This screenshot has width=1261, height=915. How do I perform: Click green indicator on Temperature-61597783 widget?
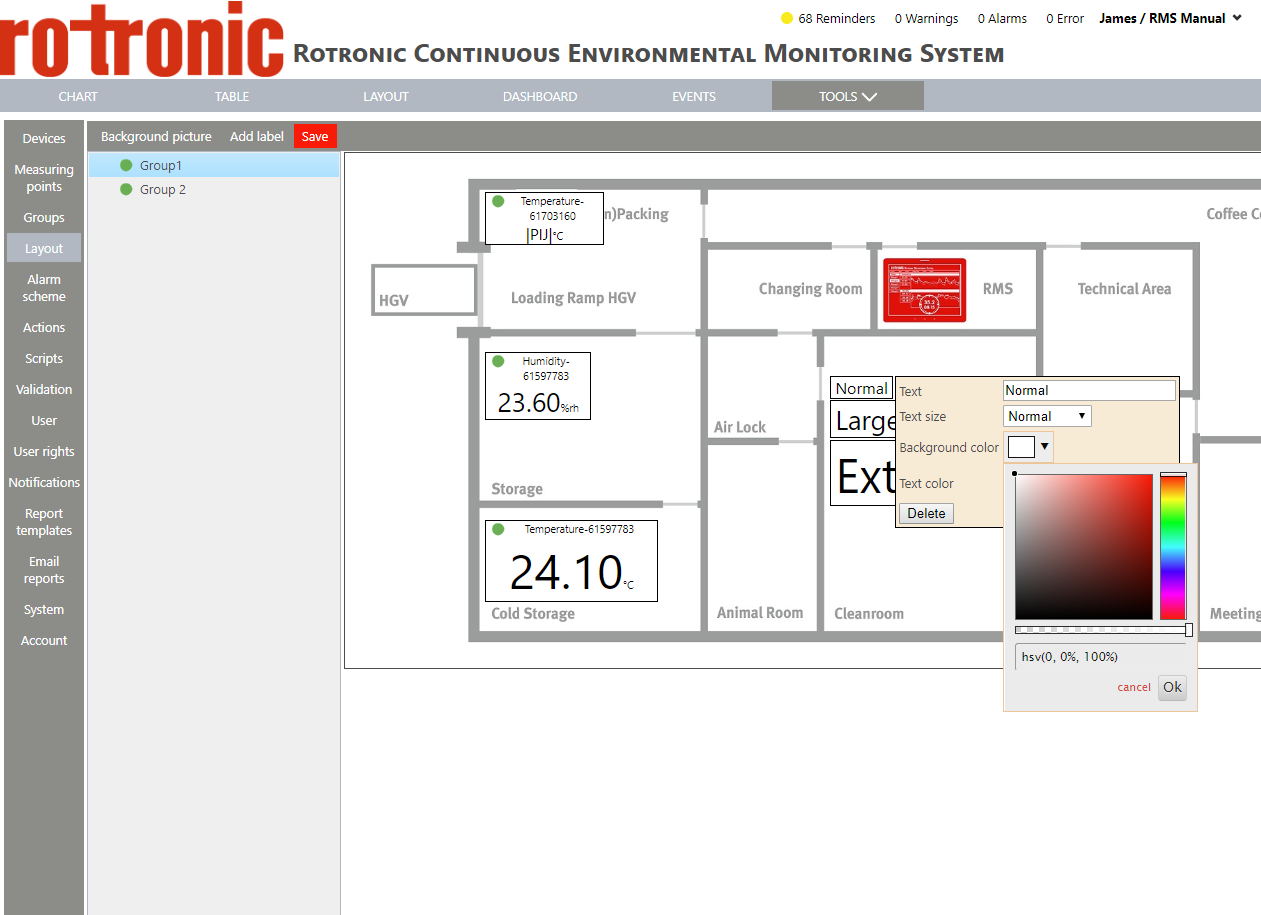point(498,529)
